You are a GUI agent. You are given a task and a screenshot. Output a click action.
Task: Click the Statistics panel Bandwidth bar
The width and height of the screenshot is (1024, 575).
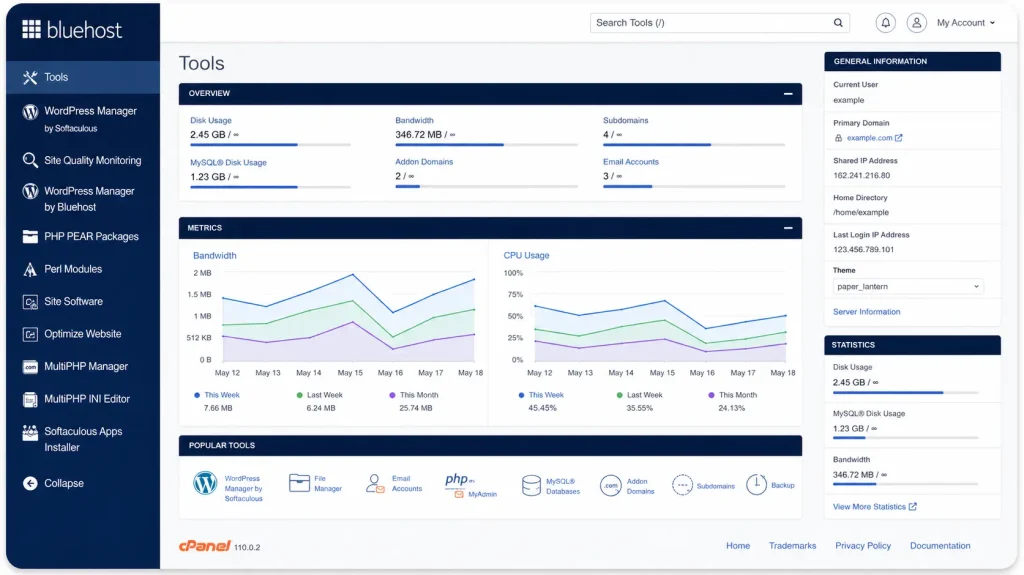(x=905, y=485)
